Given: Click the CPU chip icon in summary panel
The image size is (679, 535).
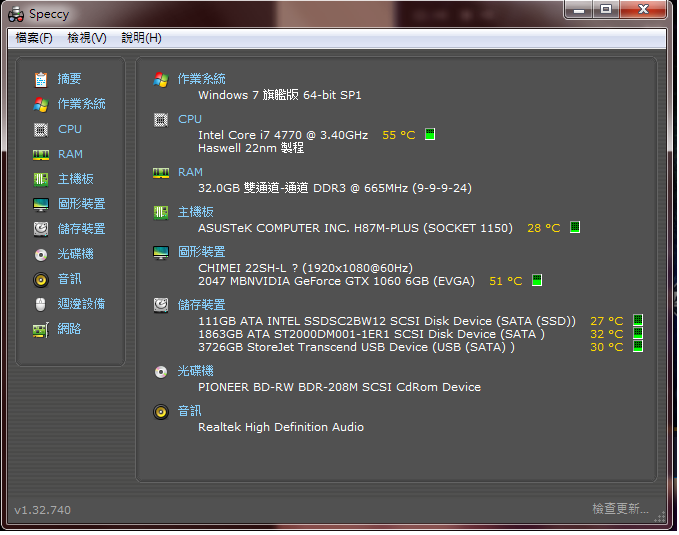Looking at the screenshot, I should (161, 120).
